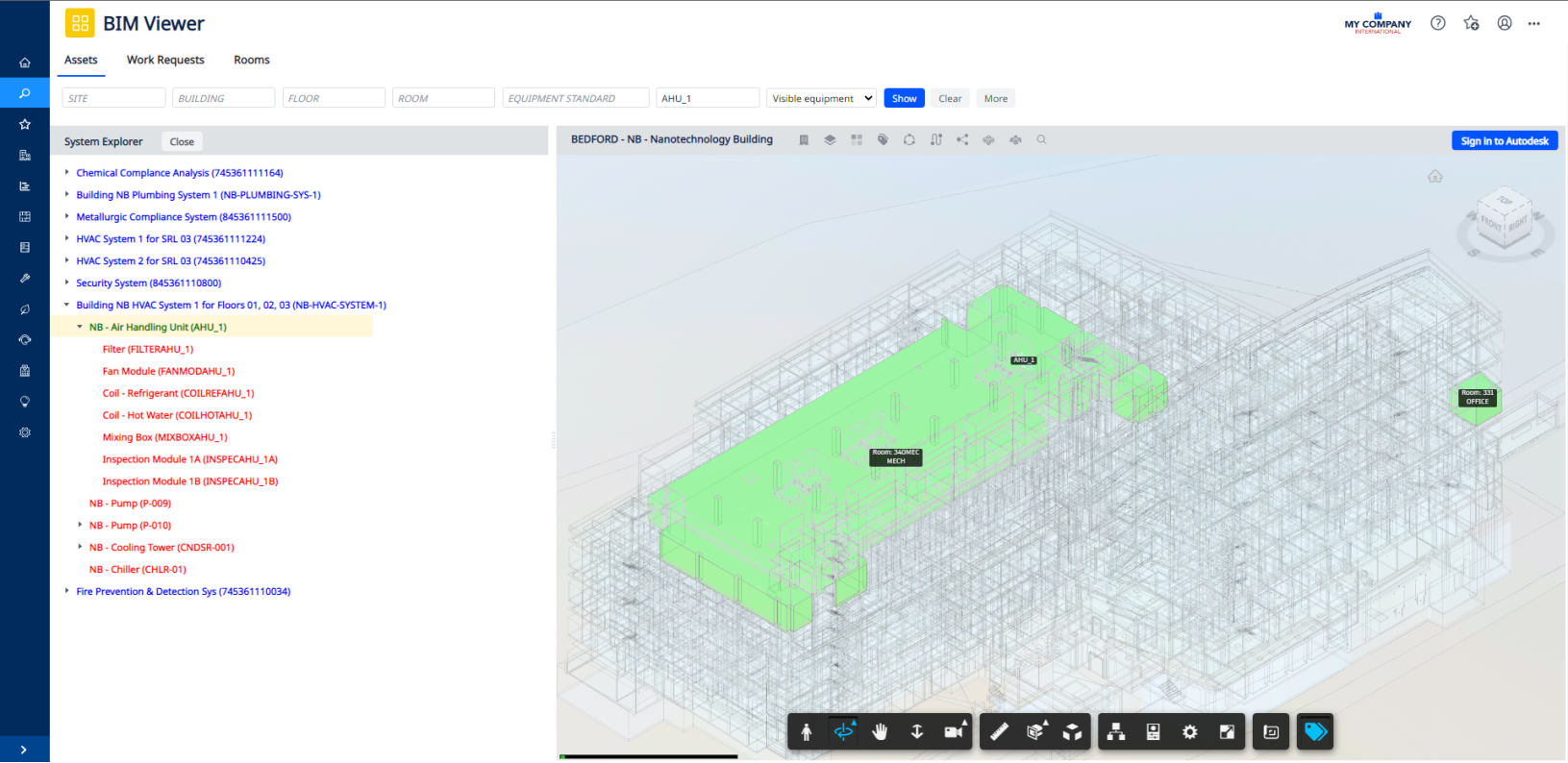
Task: Click the layers icon in viewer header
Action: (830, 140)
